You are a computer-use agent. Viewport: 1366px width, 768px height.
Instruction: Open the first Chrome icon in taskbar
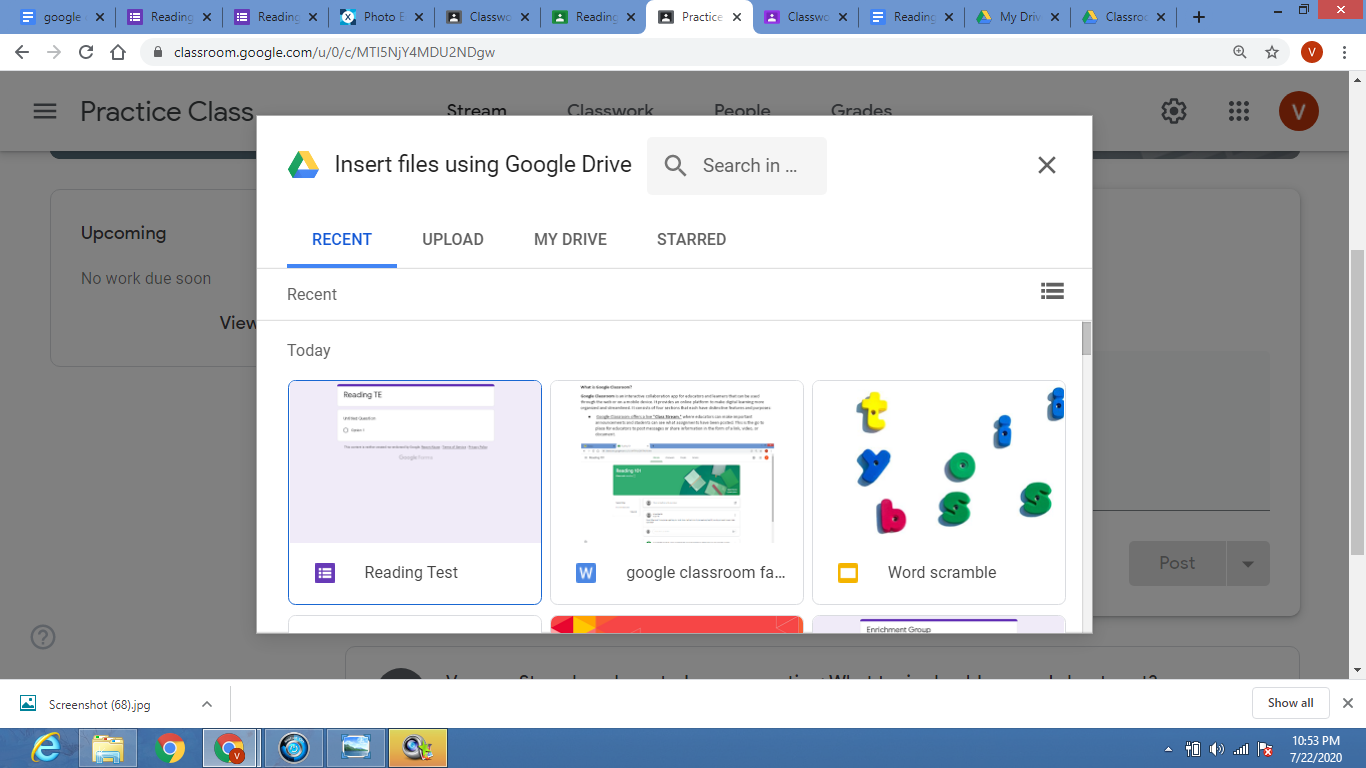(170, 748)
